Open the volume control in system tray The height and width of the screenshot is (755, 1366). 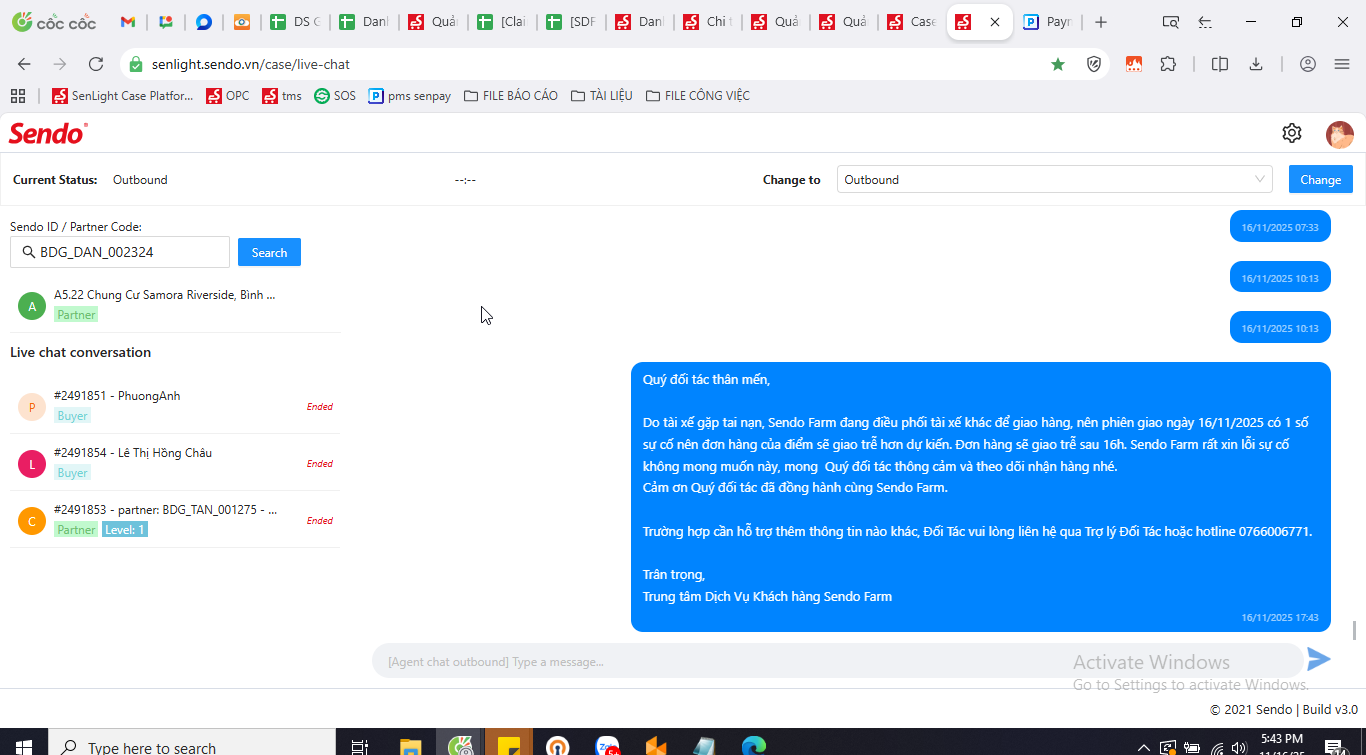pyautogui.click(x=1241, y=747)
